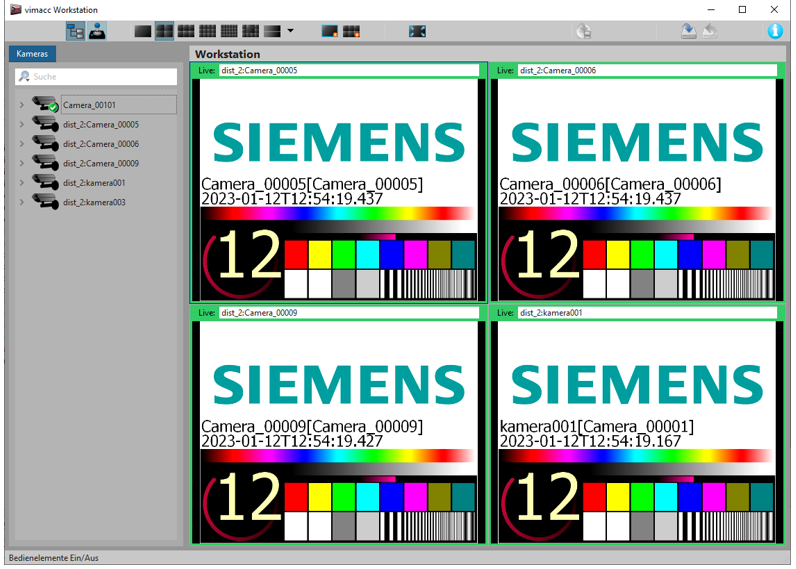Click the magnifier icon in search box
Image resolution: width=796 pixels, height=569 pixels.
(24, 77)
